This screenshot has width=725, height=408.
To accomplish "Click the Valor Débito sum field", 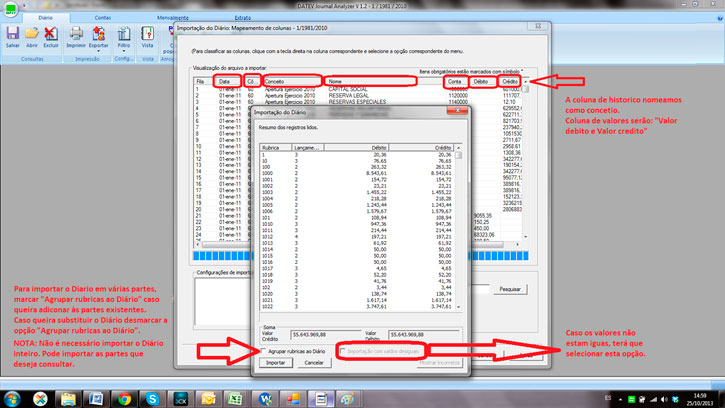I will tap(424, 334).
